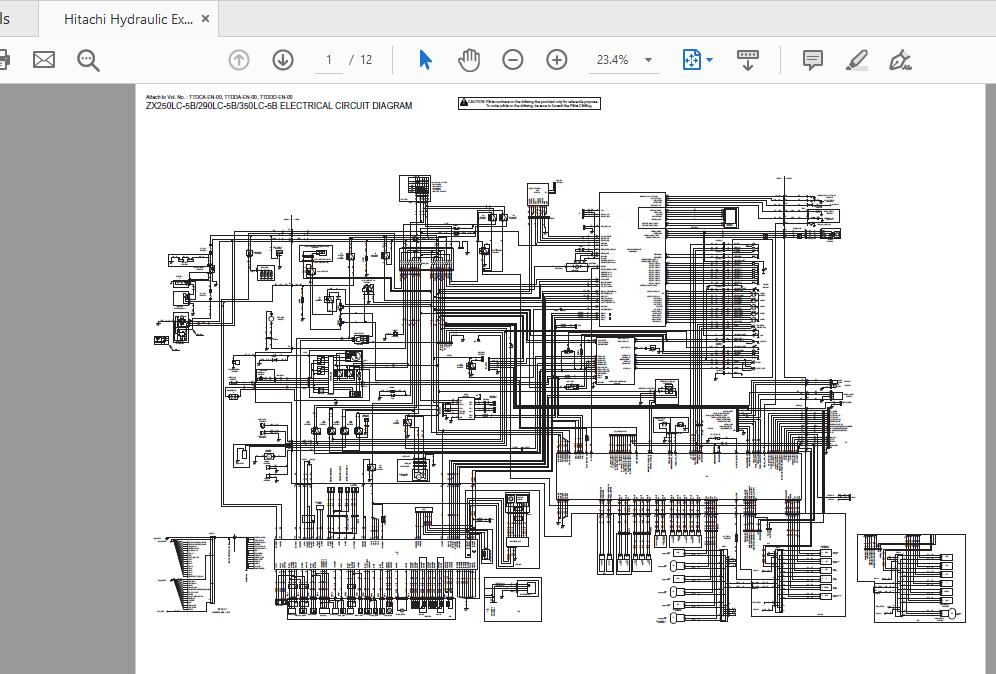Image resolution: width=996 pixels, height=674 pixels.
Task: Expand the fit page options dropdown arrow
Action: 710,60
